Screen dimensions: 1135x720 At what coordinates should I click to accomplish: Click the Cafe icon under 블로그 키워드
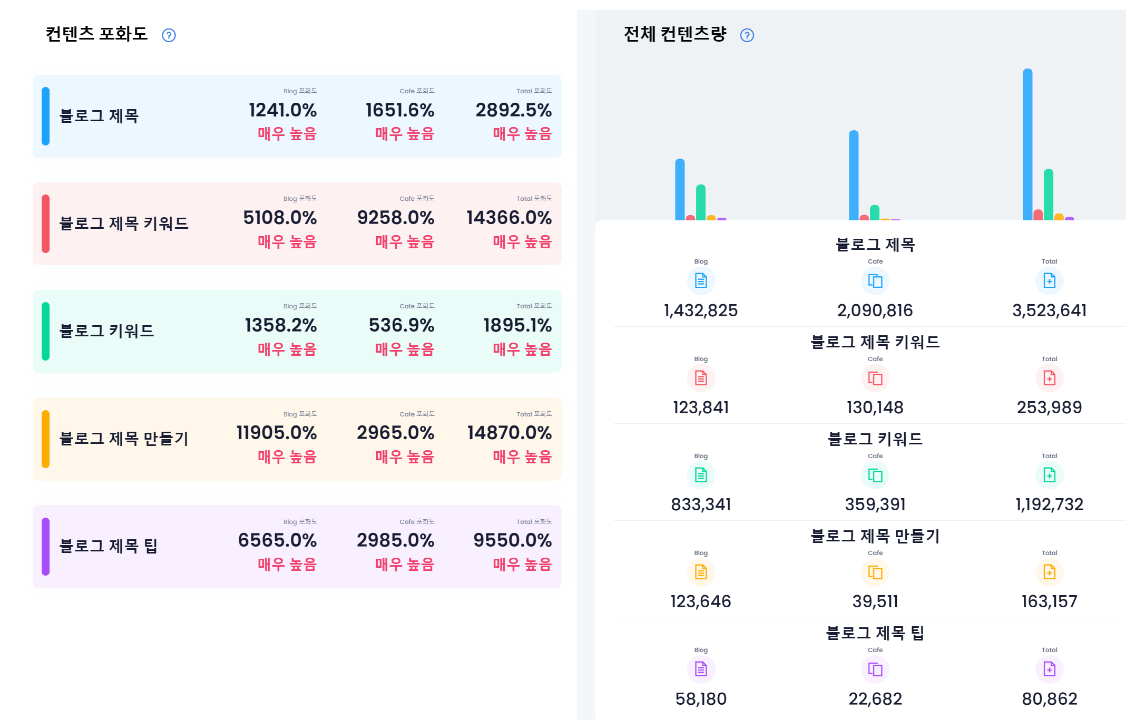(x=875, y=475)
